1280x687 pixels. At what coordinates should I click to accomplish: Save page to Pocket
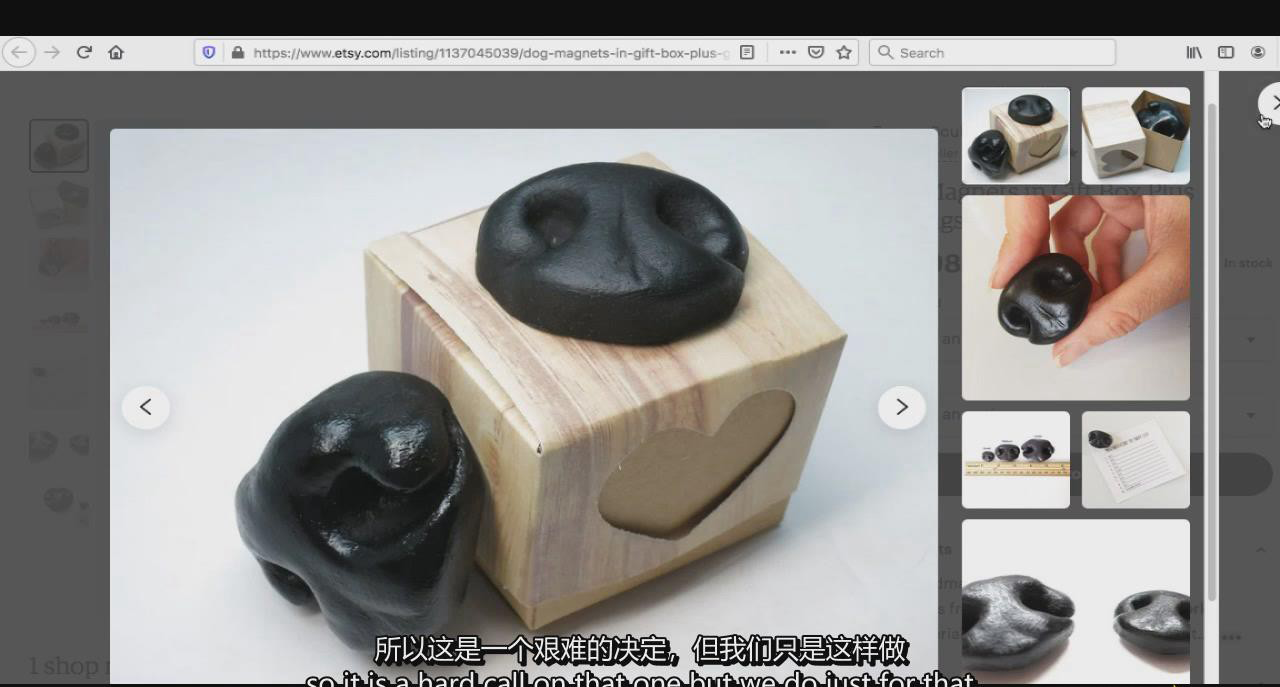point(816,52)
